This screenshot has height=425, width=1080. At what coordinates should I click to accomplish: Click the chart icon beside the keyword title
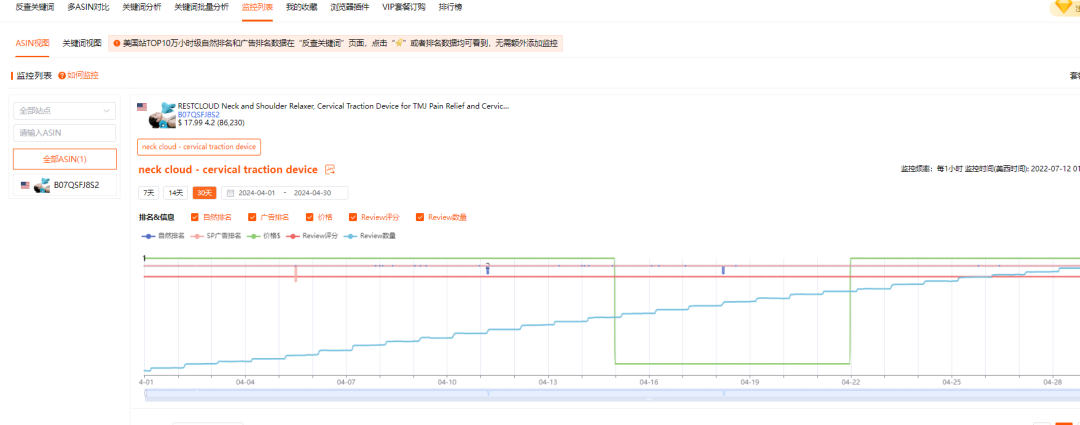330,170
